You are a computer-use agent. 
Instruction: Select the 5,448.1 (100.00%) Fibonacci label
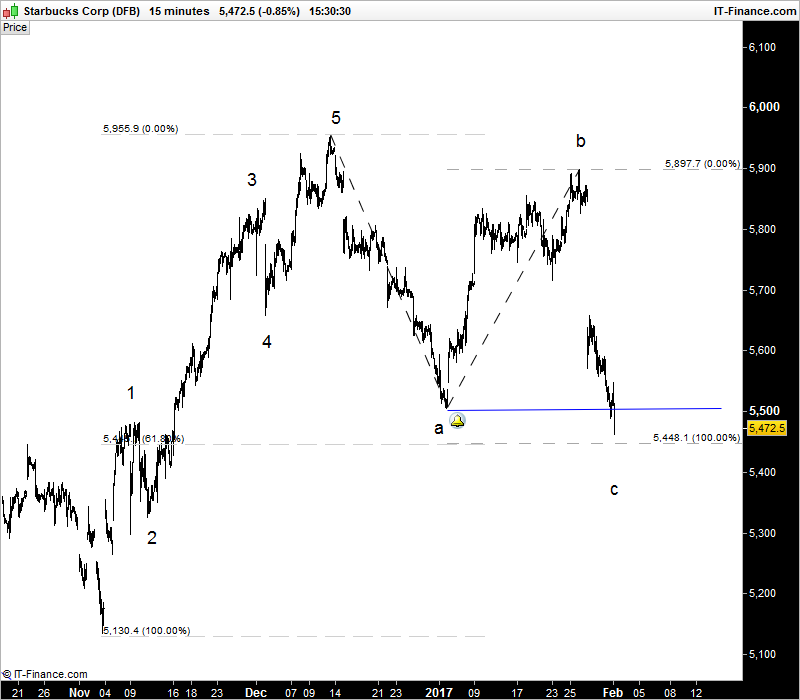coord(696,438)
